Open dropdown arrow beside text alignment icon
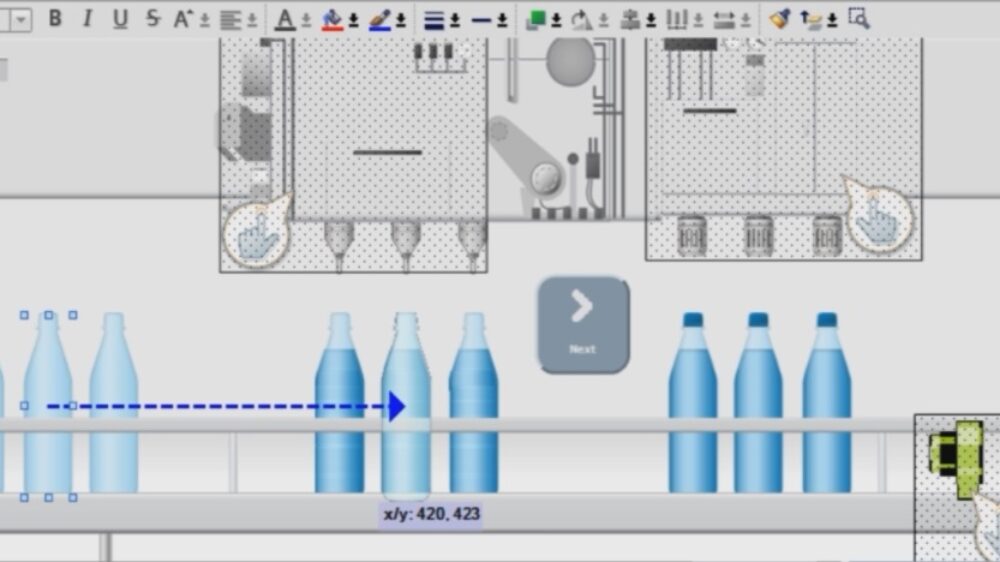Screen dimensions: 1000x562 (x=253, y=21)
